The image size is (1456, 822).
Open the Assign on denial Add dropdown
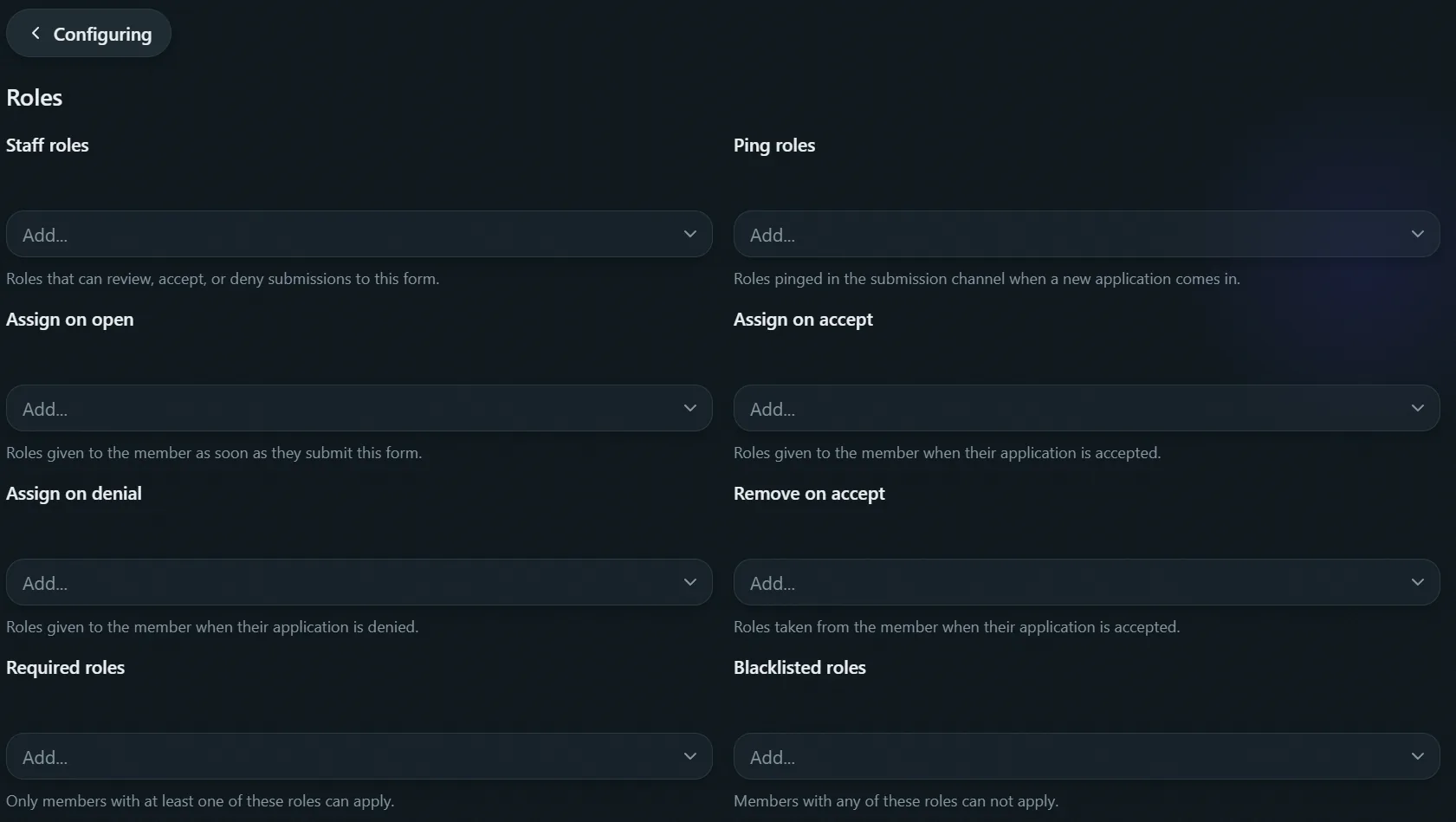[359, 582]
